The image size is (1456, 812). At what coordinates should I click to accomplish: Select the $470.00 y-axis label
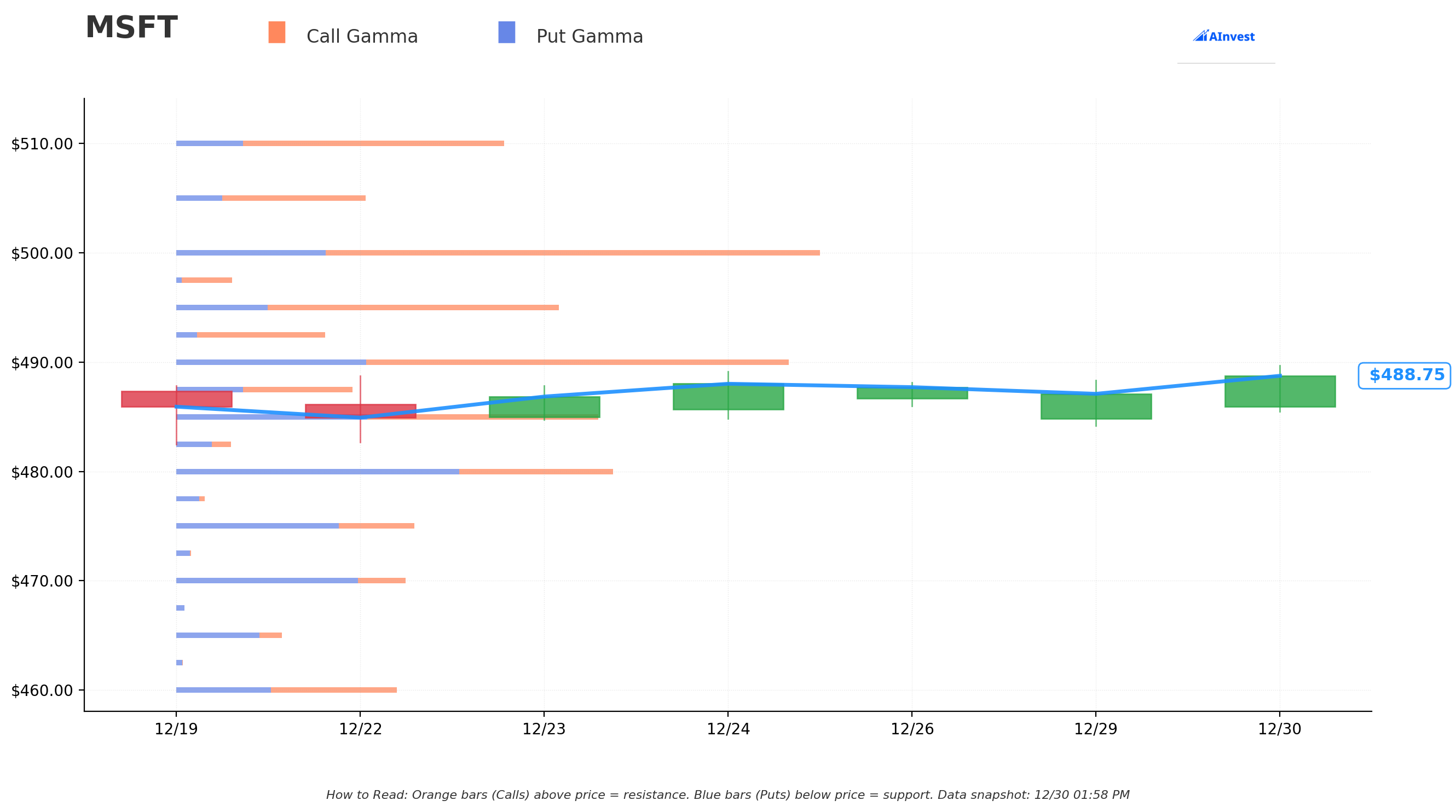[42, 581]
